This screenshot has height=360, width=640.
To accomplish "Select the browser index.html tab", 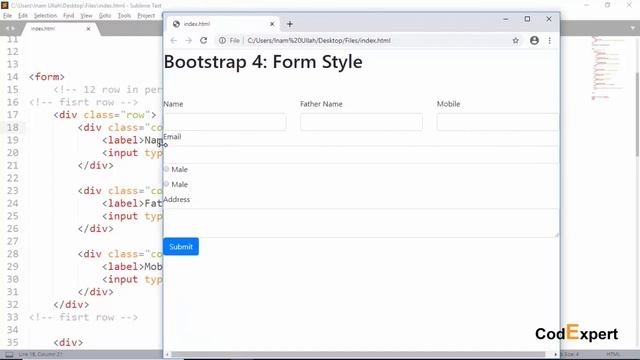I will click(x=223, y=24).
